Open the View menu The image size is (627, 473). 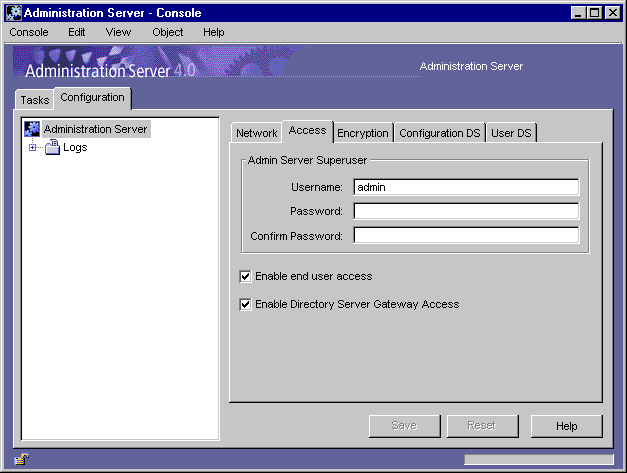tap(118, 32)
